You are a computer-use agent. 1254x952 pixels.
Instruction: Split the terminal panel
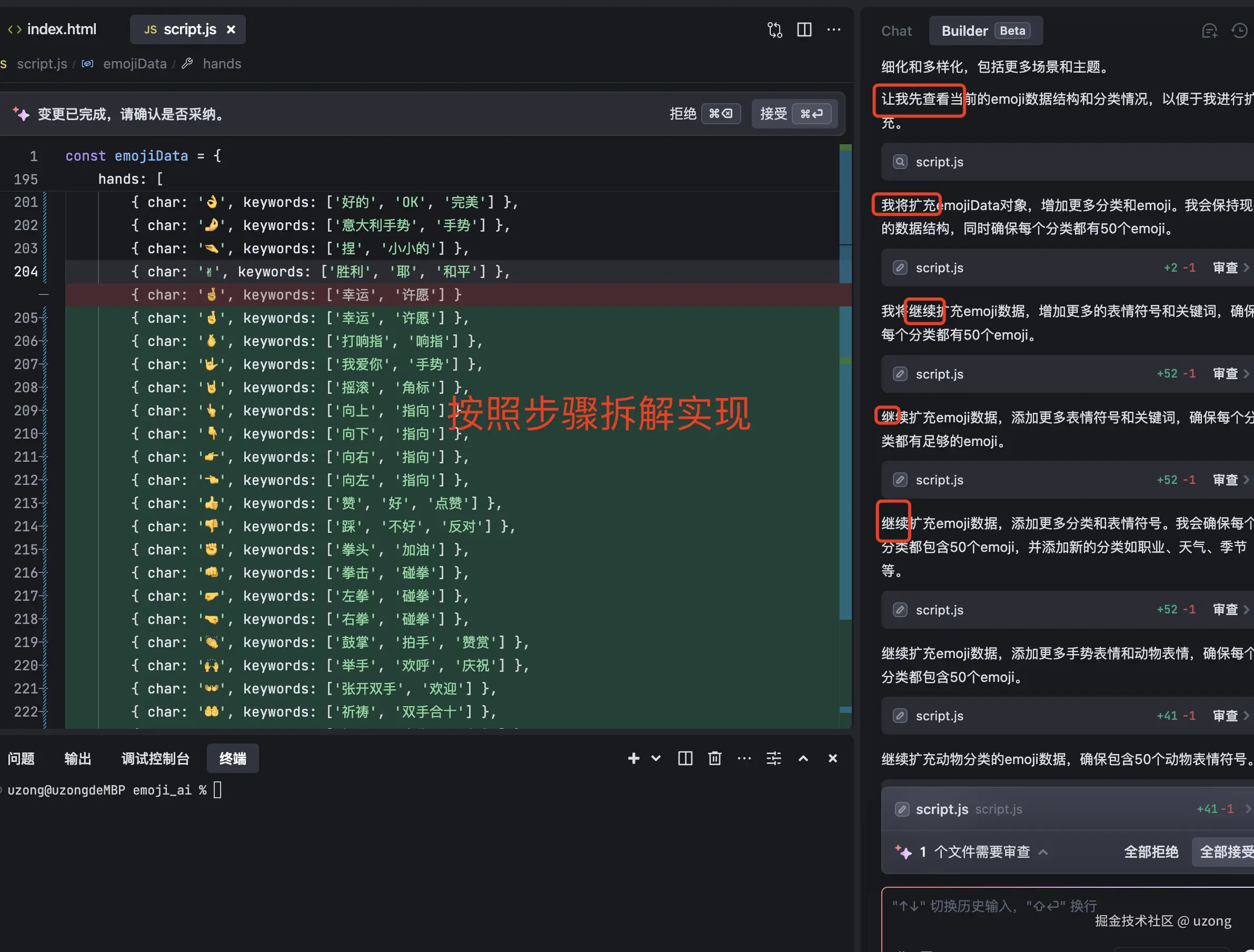(685, 758)
